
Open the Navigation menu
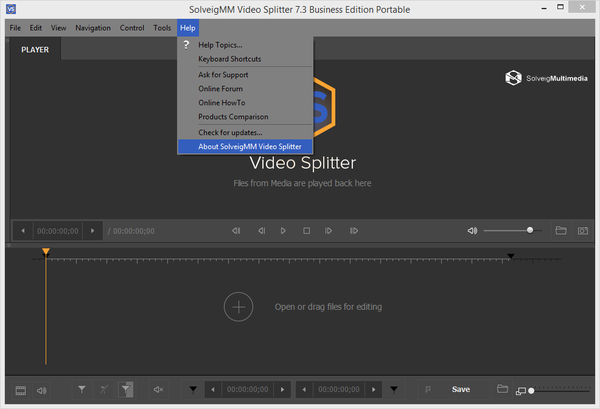tap(93, 28)
